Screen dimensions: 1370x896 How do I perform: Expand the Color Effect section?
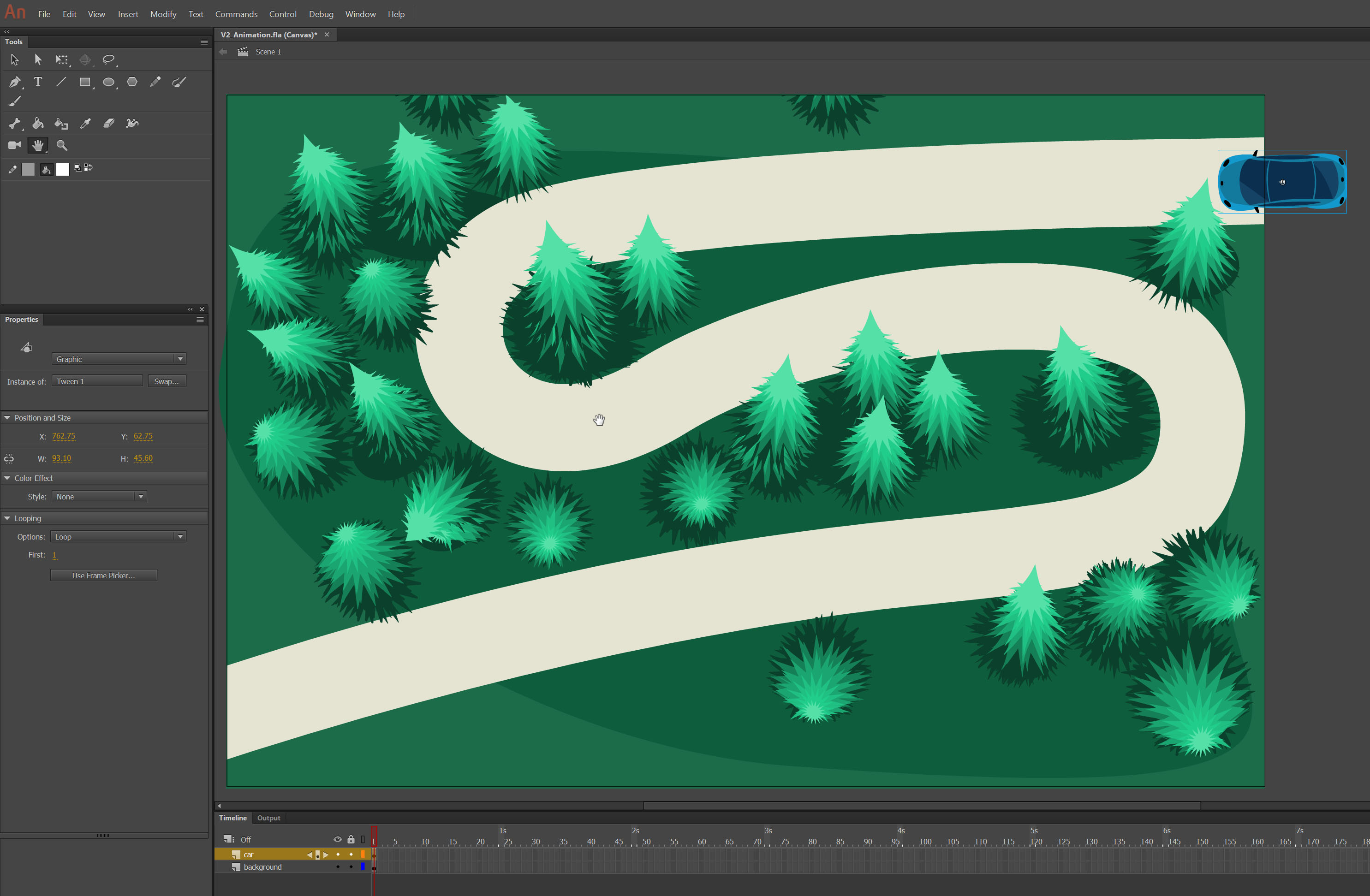7,478
